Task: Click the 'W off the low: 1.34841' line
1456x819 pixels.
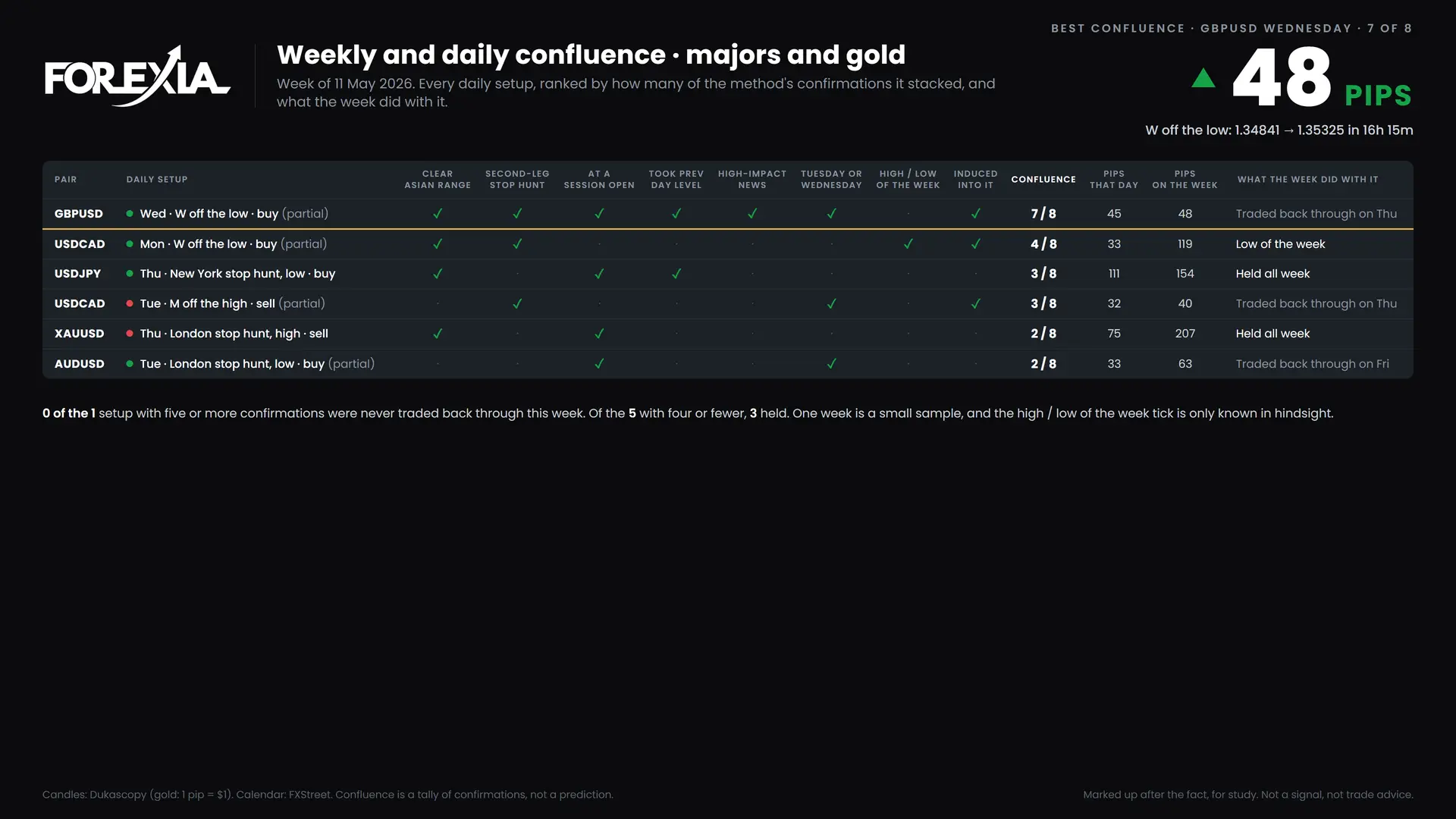Action: 1279,130
